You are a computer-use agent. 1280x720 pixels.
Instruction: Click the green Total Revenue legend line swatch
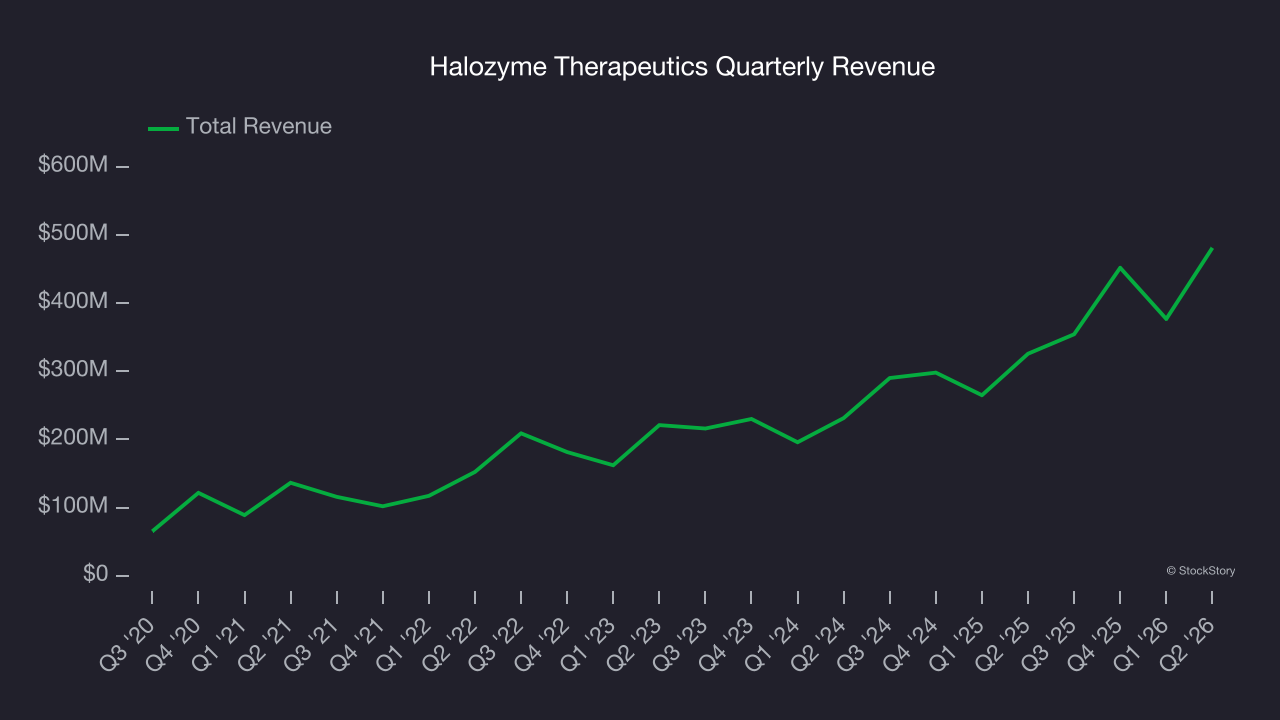coord(163,128)
